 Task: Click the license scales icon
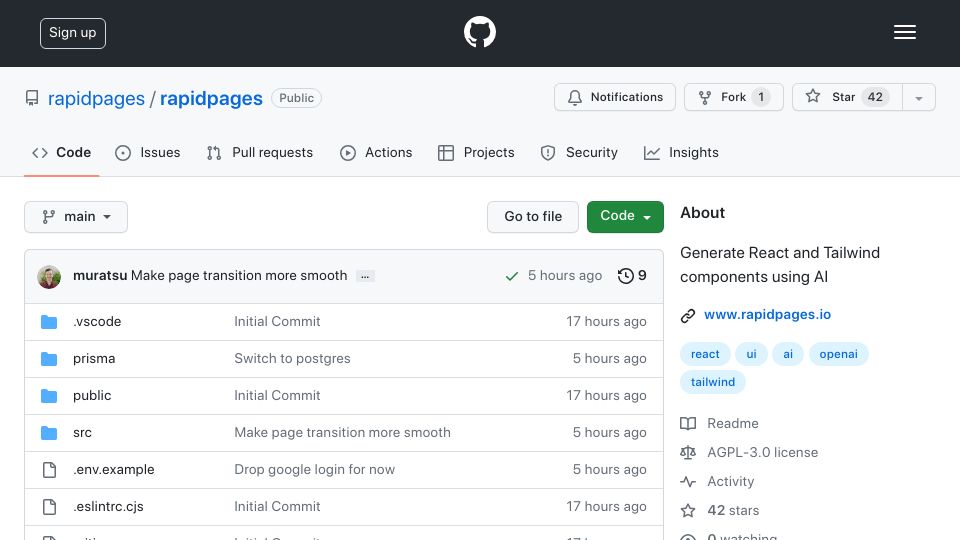point(688,452)
